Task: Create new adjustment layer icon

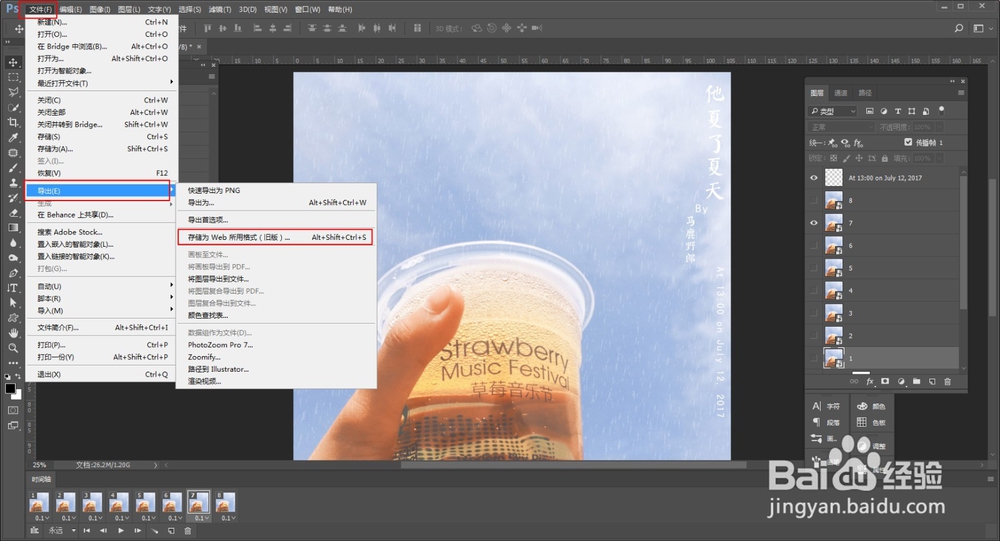Action: 901,382
